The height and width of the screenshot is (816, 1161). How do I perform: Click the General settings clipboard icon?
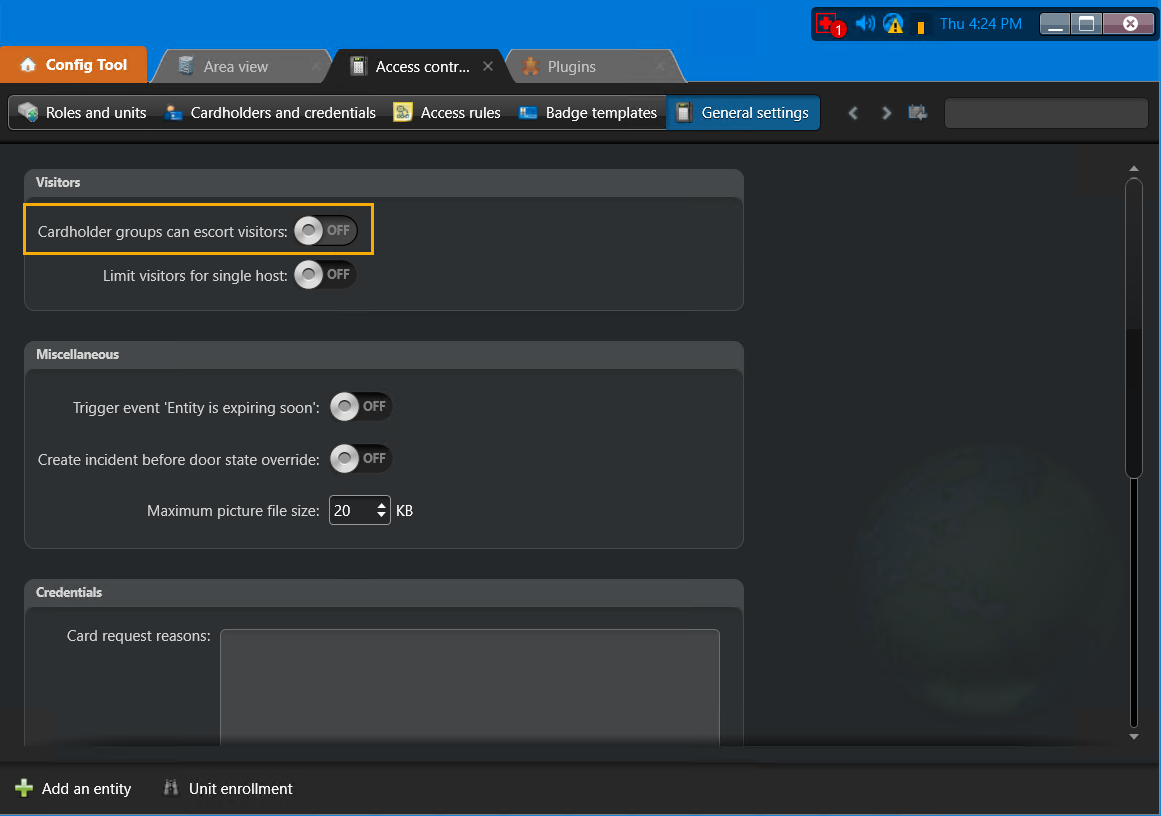pyautogui.click(x=685, y=113)
